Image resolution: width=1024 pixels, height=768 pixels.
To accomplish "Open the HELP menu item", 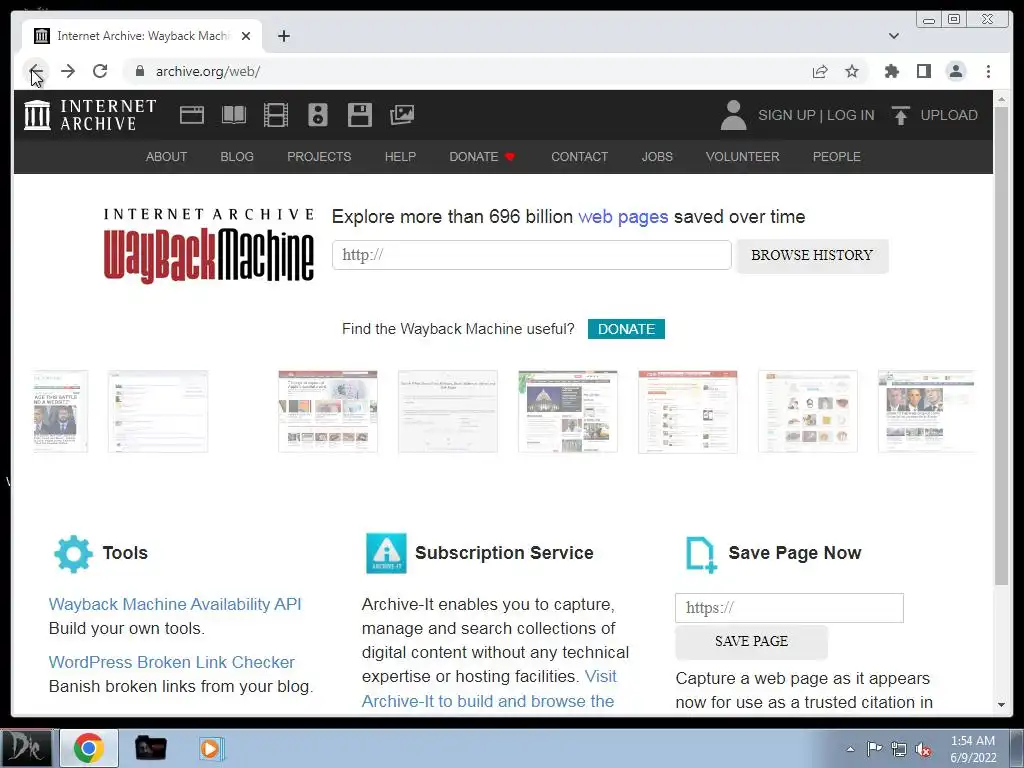I will tap(400, 157).
